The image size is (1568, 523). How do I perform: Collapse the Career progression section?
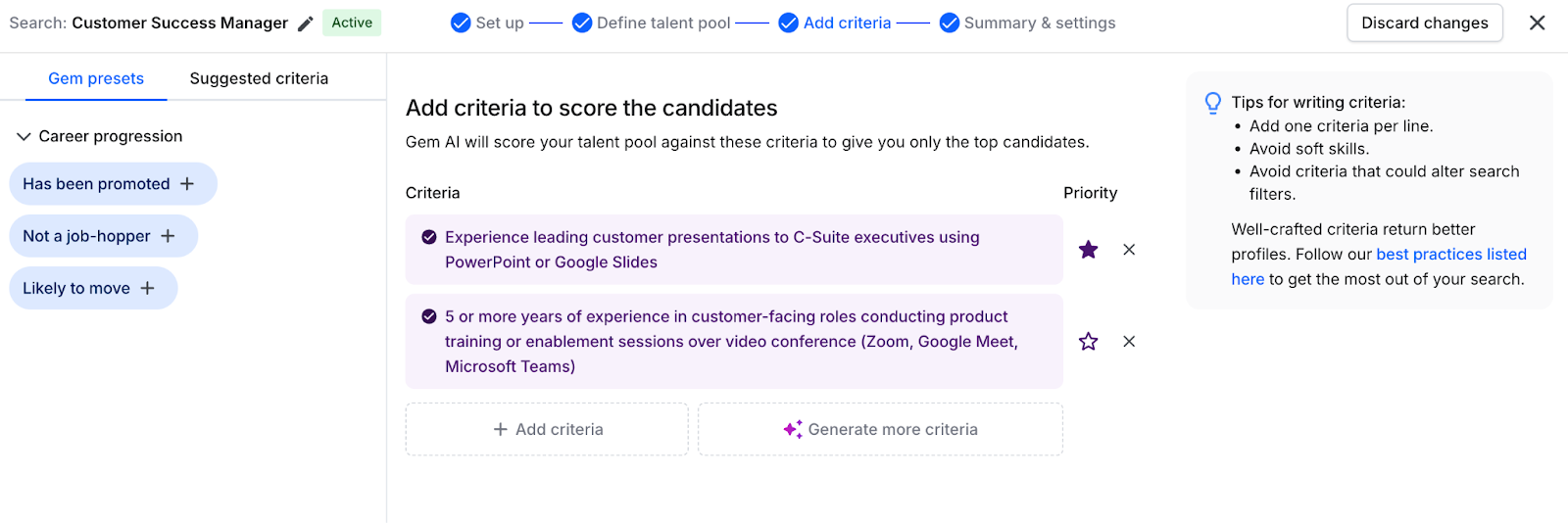pos(24,137)
